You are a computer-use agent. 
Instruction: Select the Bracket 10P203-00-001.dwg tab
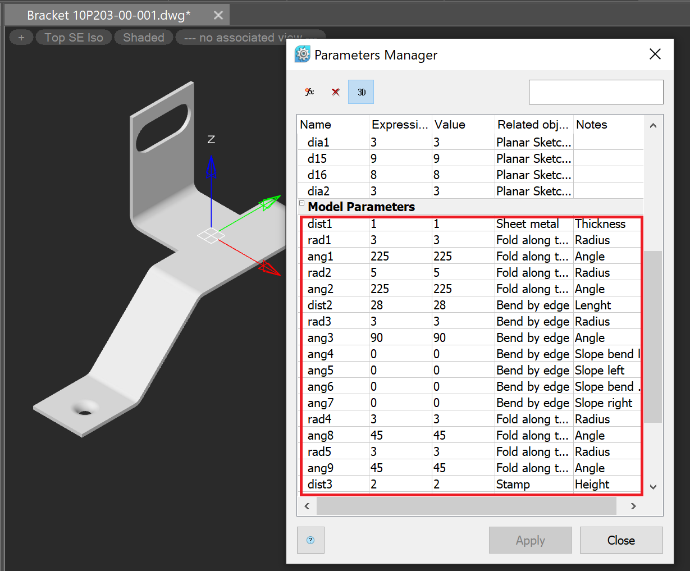coord(108,16)
